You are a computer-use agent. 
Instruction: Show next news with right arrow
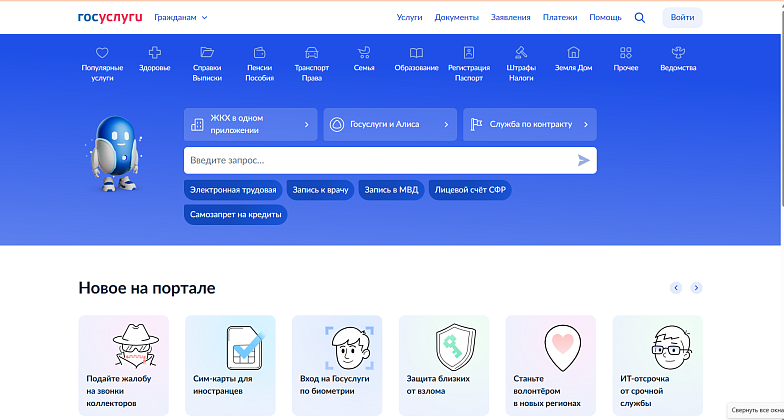(697, 288)
